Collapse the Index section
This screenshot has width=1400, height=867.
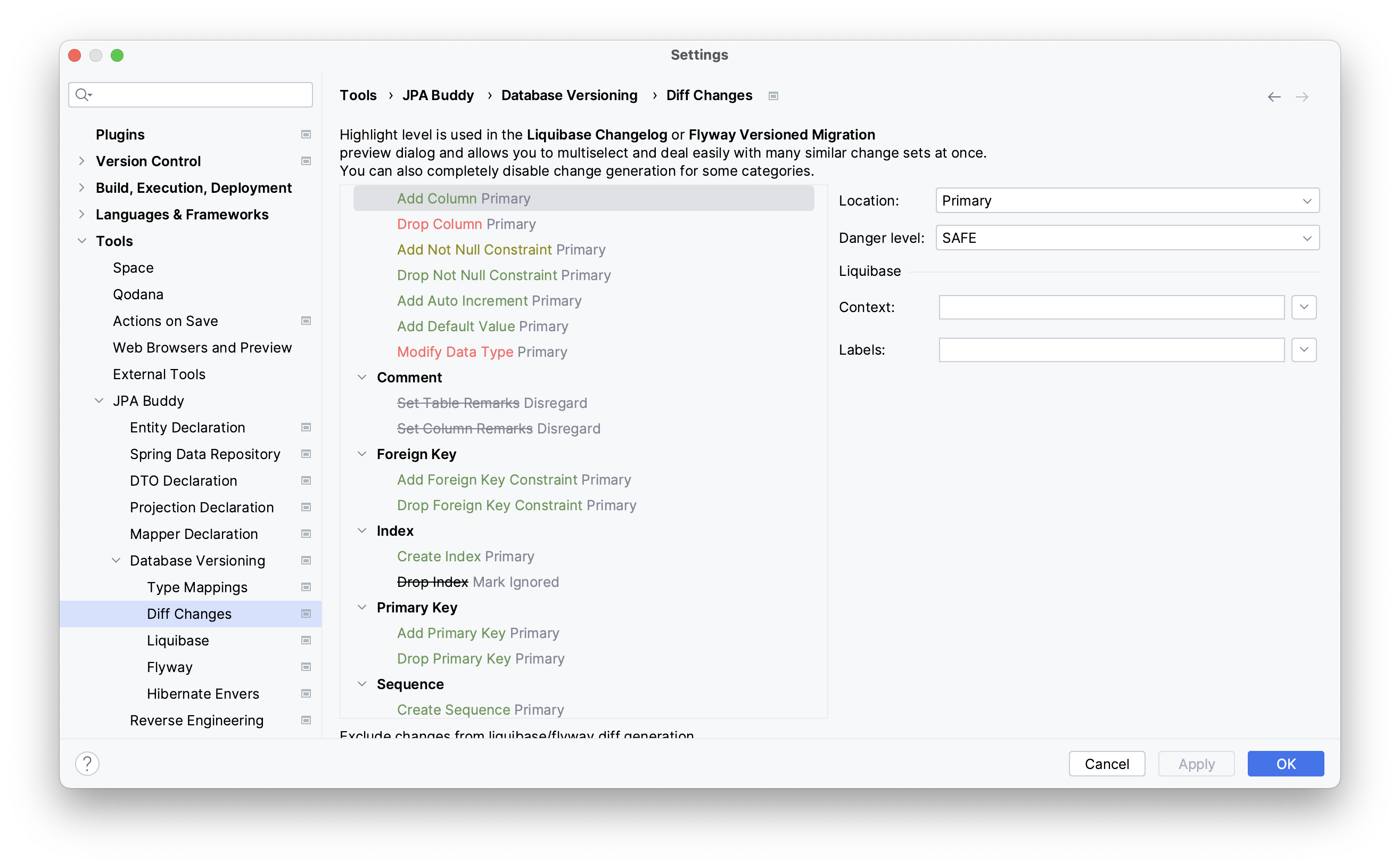coord(363,531)
